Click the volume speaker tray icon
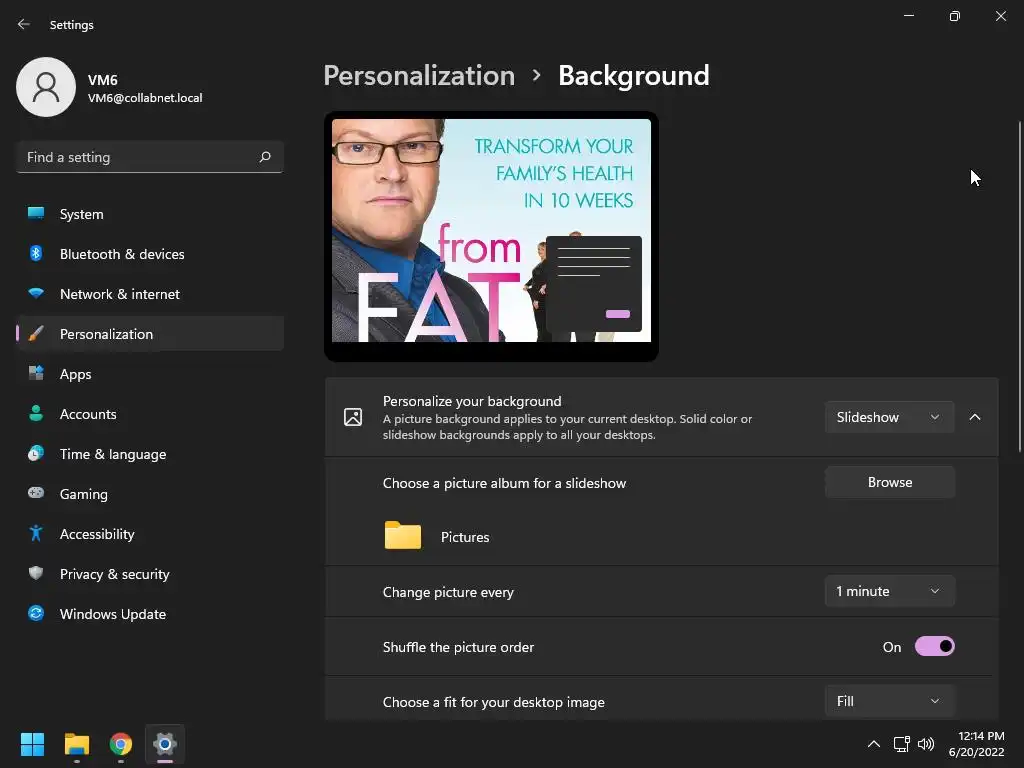This screenshot has width=1024, height=768. click(x=925, y=744)
